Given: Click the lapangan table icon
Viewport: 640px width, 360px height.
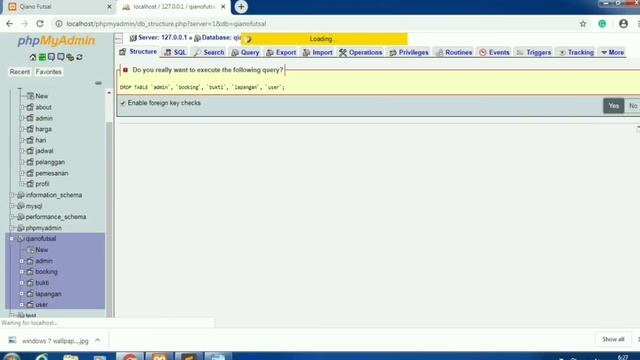Looking at the screenshot, I should pyautogui.click(x=30, y=293).
